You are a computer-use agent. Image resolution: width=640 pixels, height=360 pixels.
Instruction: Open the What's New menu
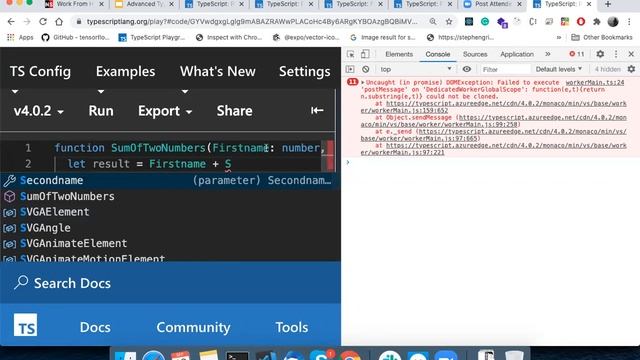pos(218,71)
